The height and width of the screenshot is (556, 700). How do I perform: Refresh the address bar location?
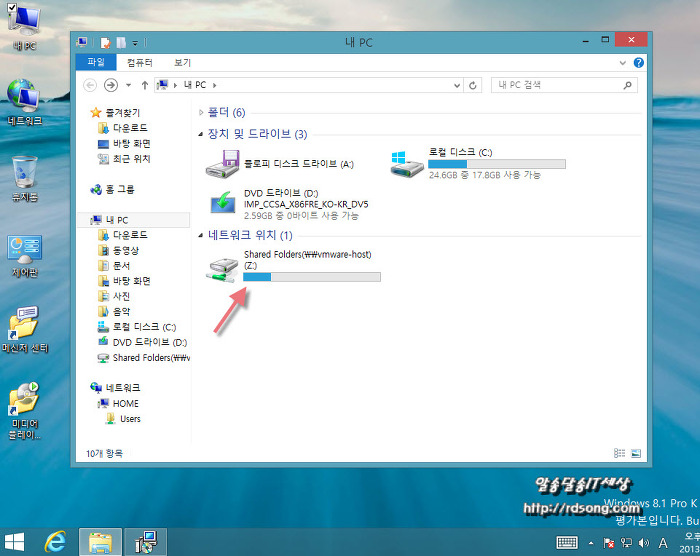click(x=472, y=86)
